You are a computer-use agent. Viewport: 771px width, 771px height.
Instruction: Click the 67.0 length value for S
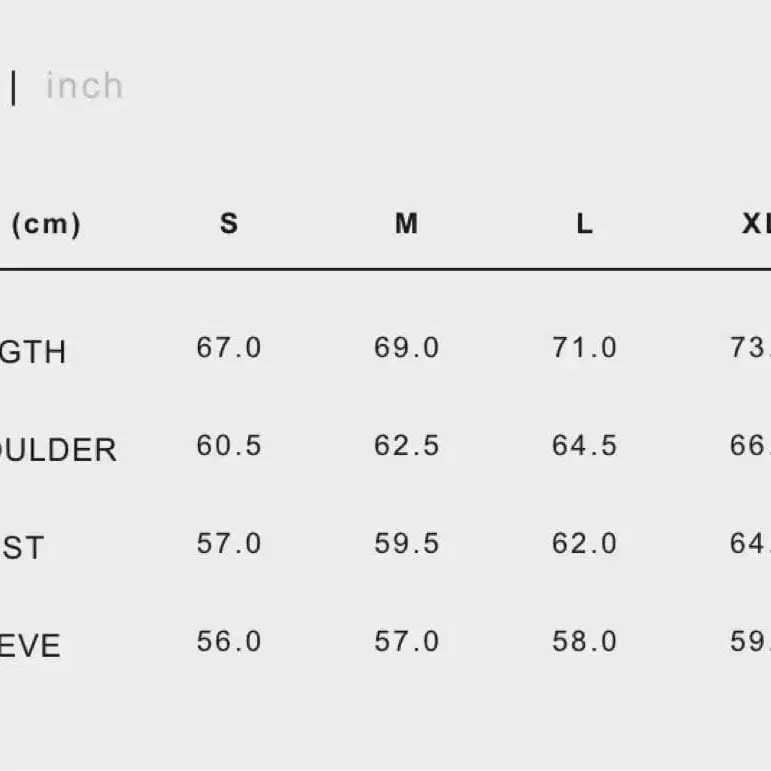pos(229,348)
